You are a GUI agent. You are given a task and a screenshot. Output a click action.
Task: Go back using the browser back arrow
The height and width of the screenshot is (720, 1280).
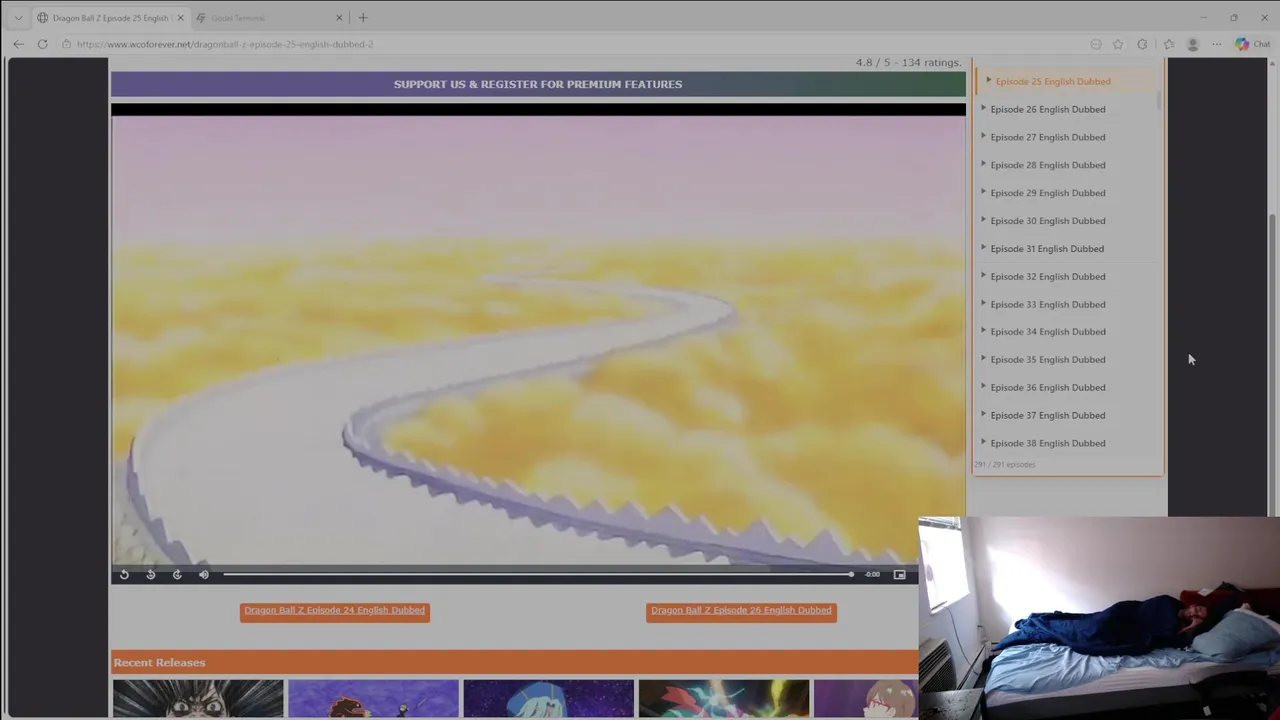(x=18, y=44)
